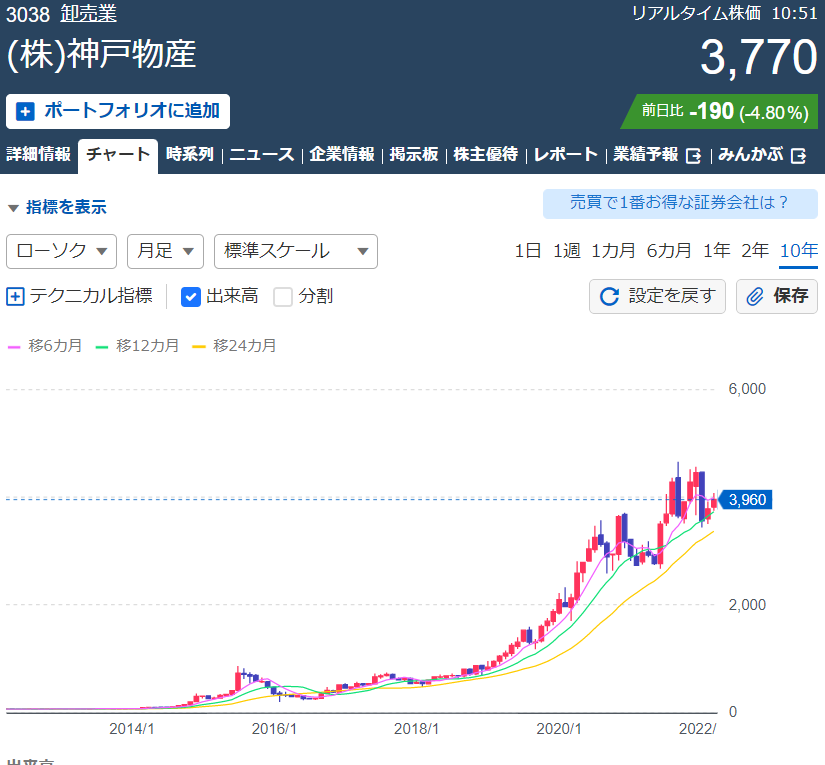The image size is (825, 765).
Task: Open the 月足 interval dropdown
Action: 165,251
